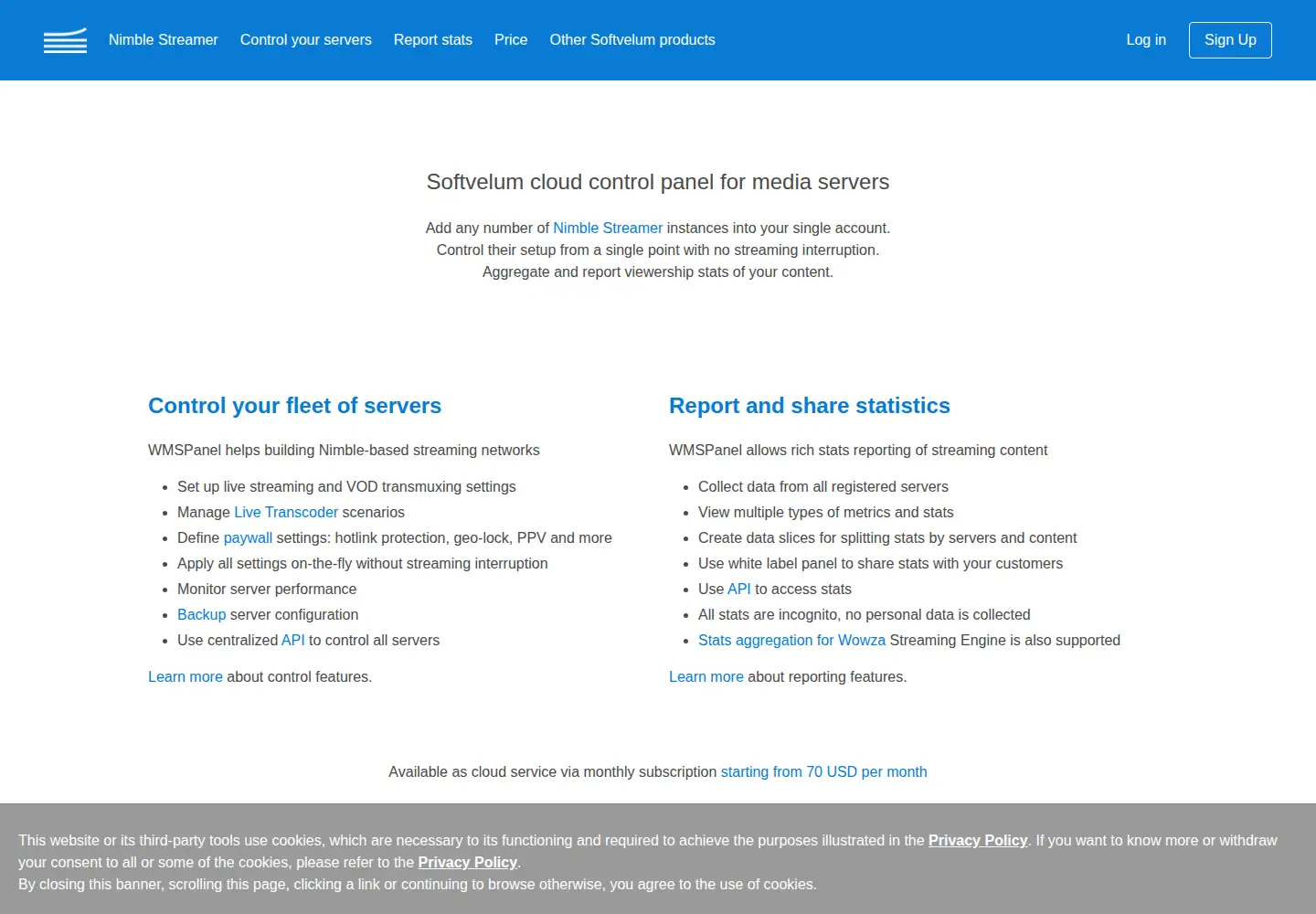Open the paywall settings link
1316x914 pixels.
click(x=248, y=538)
